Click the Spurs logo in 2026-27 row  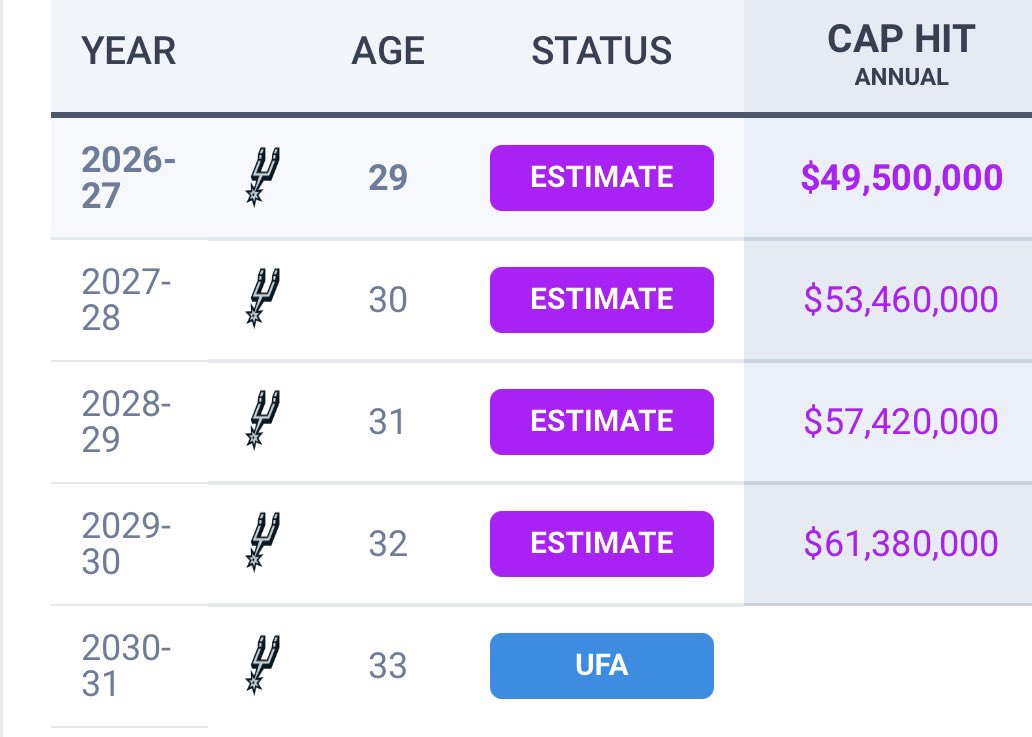click(x=263, y=176)
